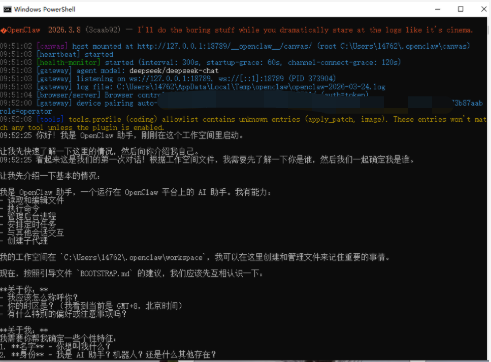Click the 'Windows PowerShell' title text

[45, 9]
